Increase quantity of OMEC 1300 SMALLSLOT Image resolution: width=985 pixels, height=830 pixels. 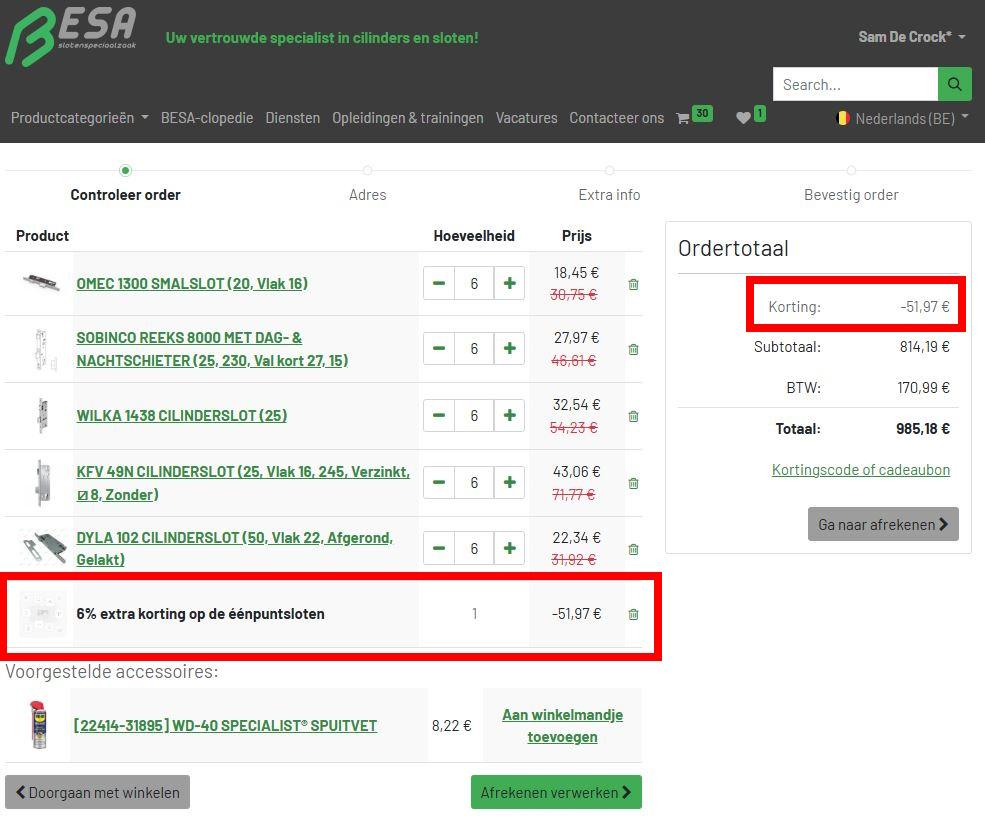click(x=509, y=284)
